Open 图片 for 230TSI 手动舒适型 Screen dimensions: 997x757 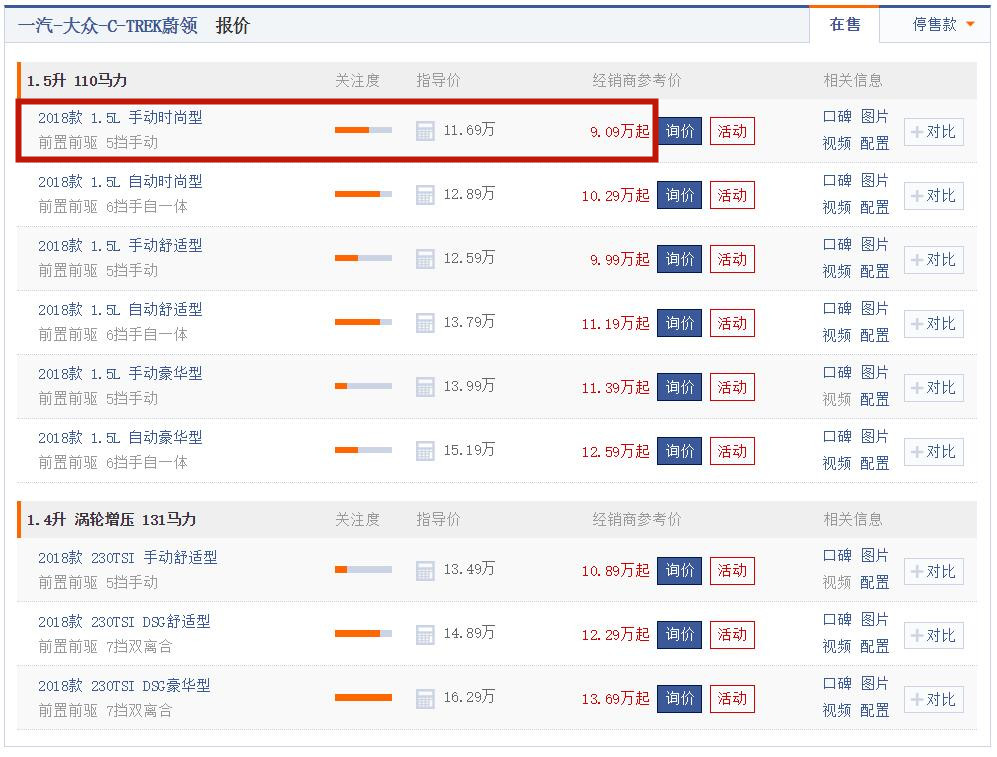click(x=874, y=556)
